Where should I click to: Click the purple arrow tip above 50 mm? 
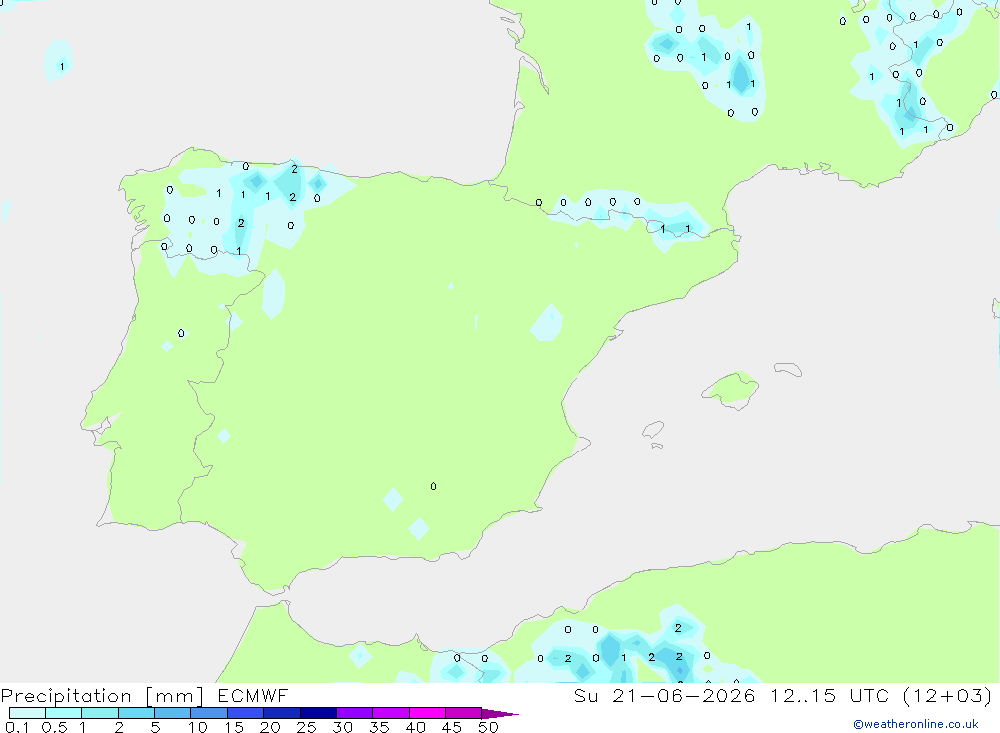[499, 714]
